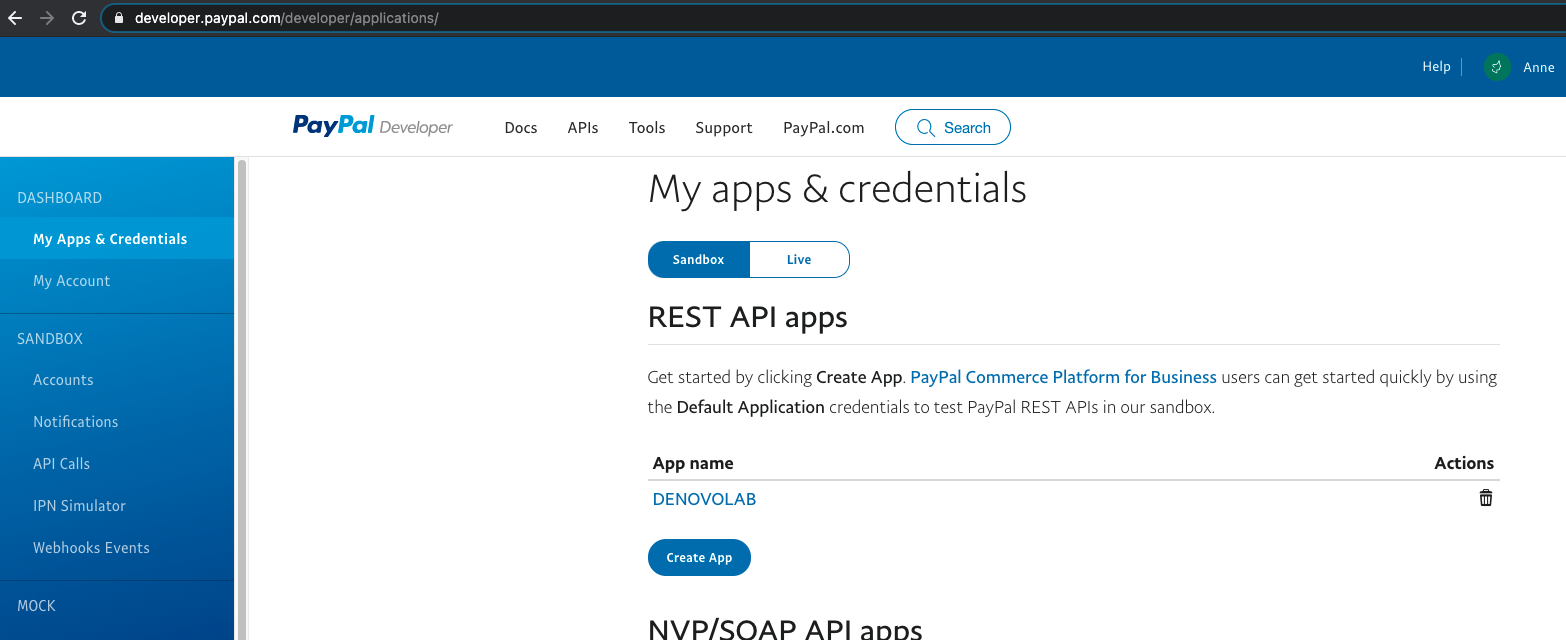Click the Actions column header
The image size is (1566, 640).
click(x=1464, y=463)
